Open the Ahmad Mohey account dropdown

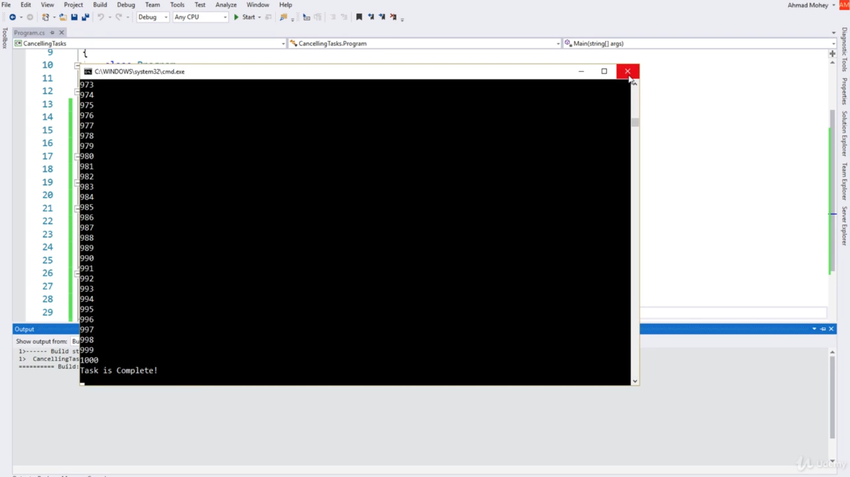[834, 5]
